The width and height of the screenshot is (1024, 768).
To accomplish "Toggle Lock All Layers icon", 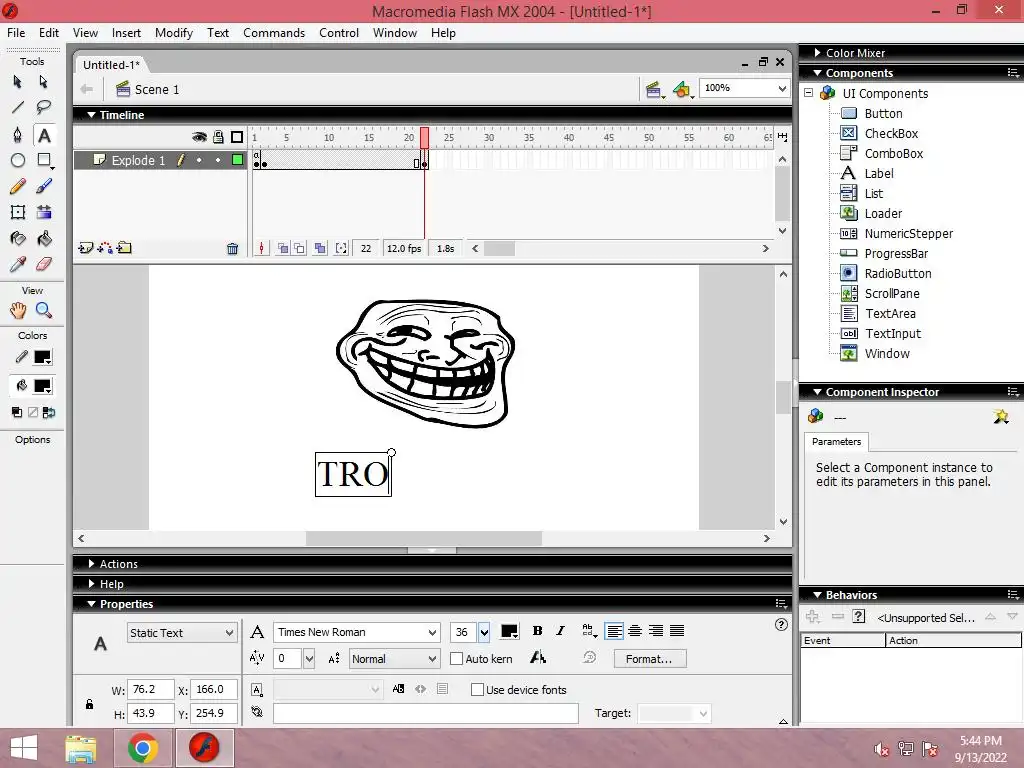I will tap(218, 136).
